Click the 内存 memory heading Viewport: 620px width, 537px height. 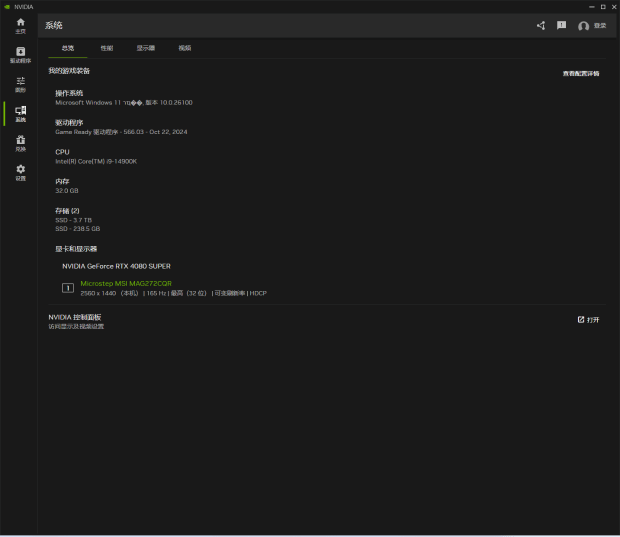click(62, 181)
